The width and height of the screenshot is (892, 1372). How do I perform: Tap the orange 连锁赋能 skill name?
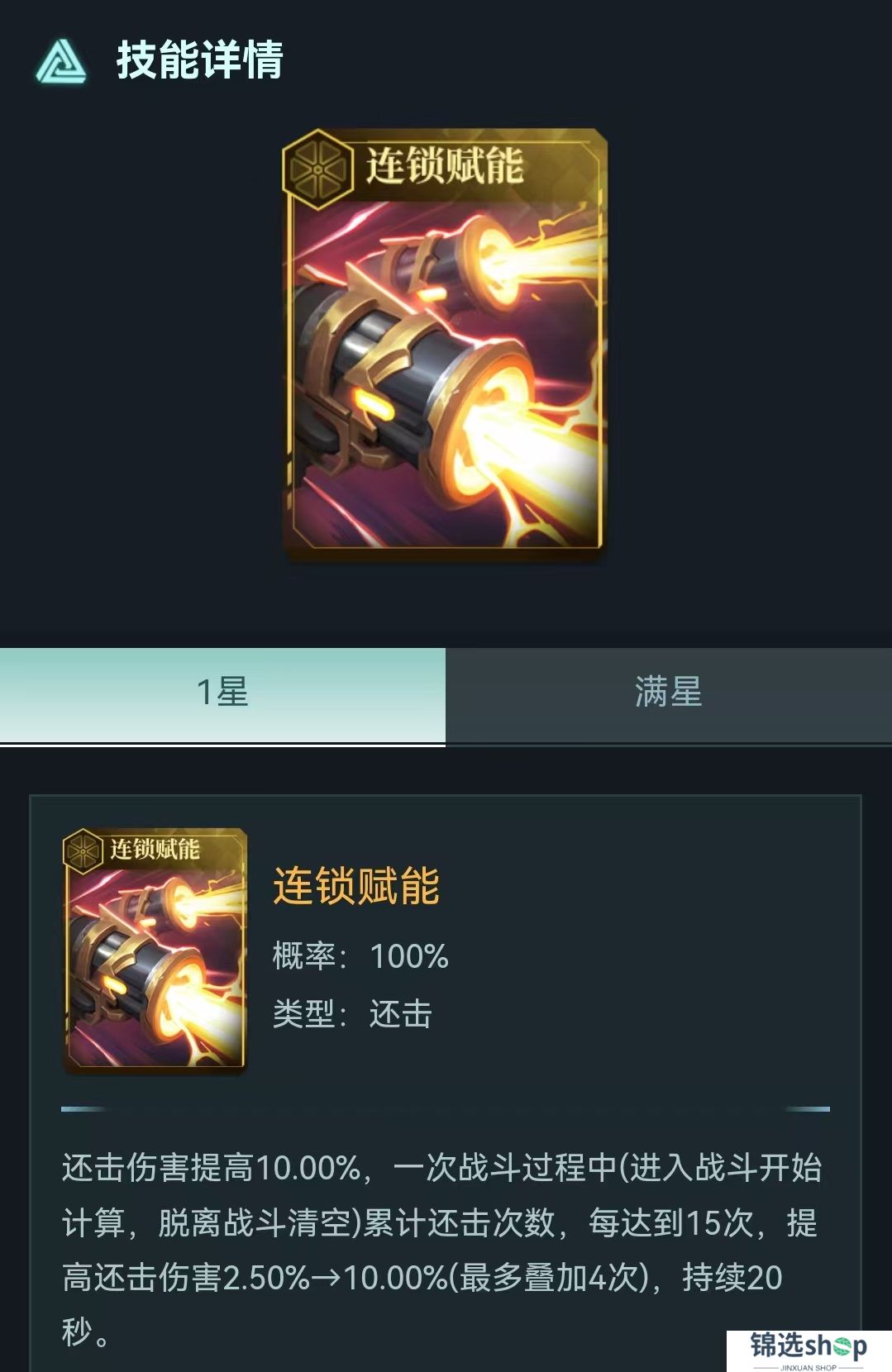[356, 886]
